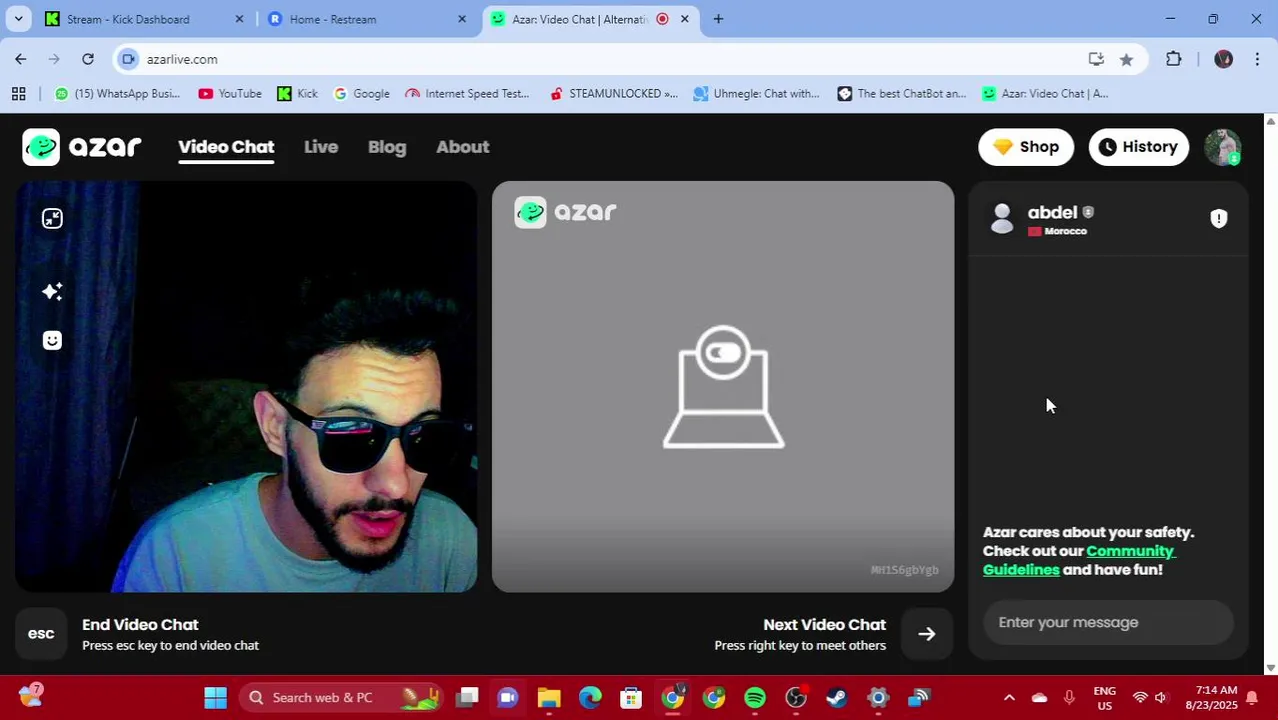
Task: Open profile avatar menu
Action: [1222, 147]
